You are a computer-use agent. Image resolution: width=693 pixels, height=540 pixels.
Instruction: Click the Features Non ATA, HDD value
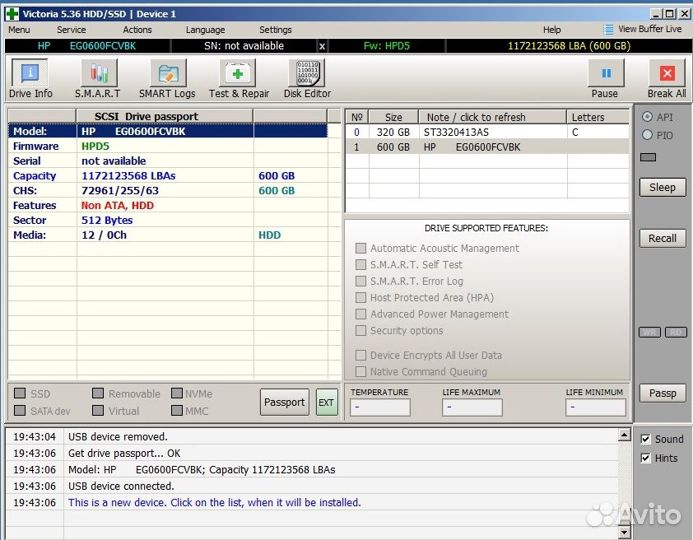(117, 205)
